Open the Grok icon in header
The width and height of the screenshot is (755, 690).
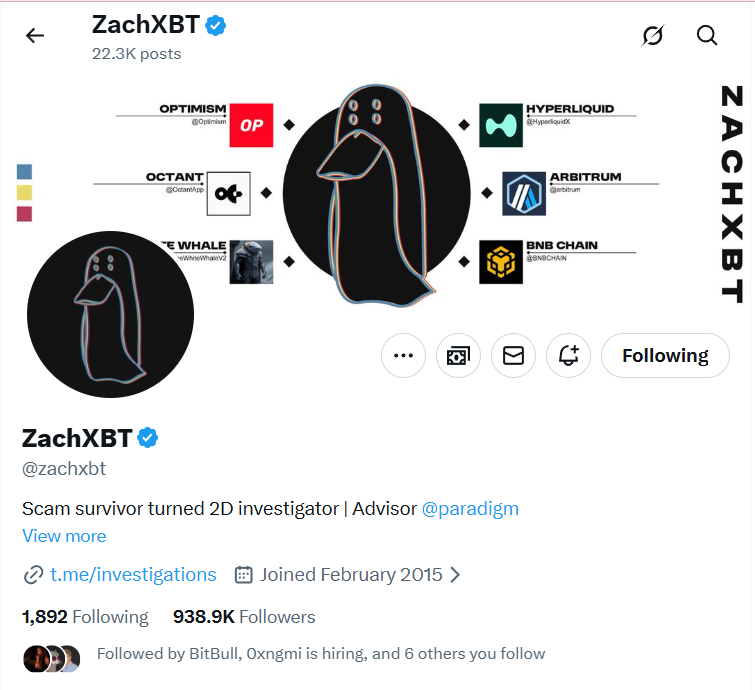coord(652,36)
